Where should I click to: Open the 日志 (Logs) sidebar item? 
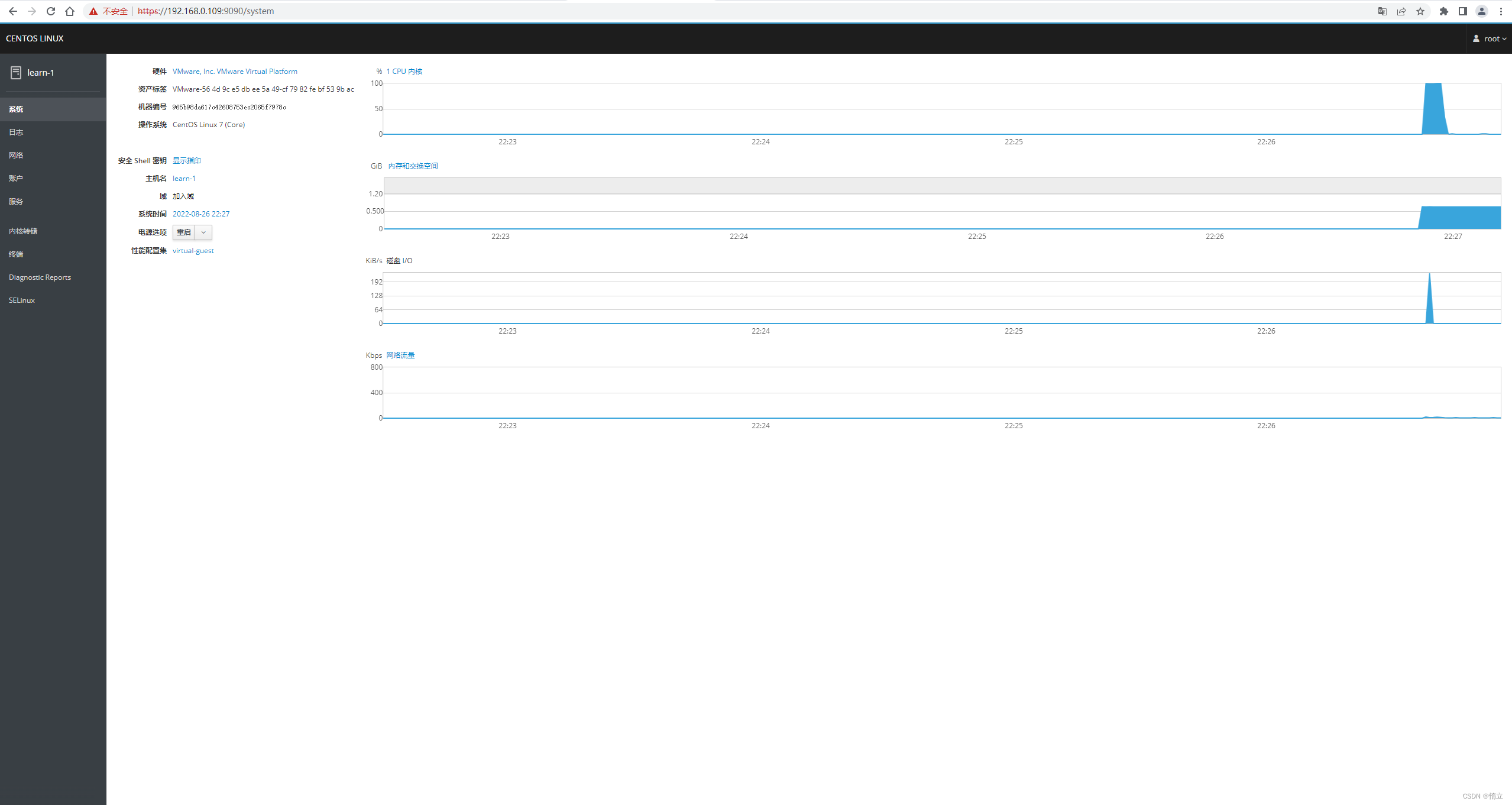pos(16,132)
